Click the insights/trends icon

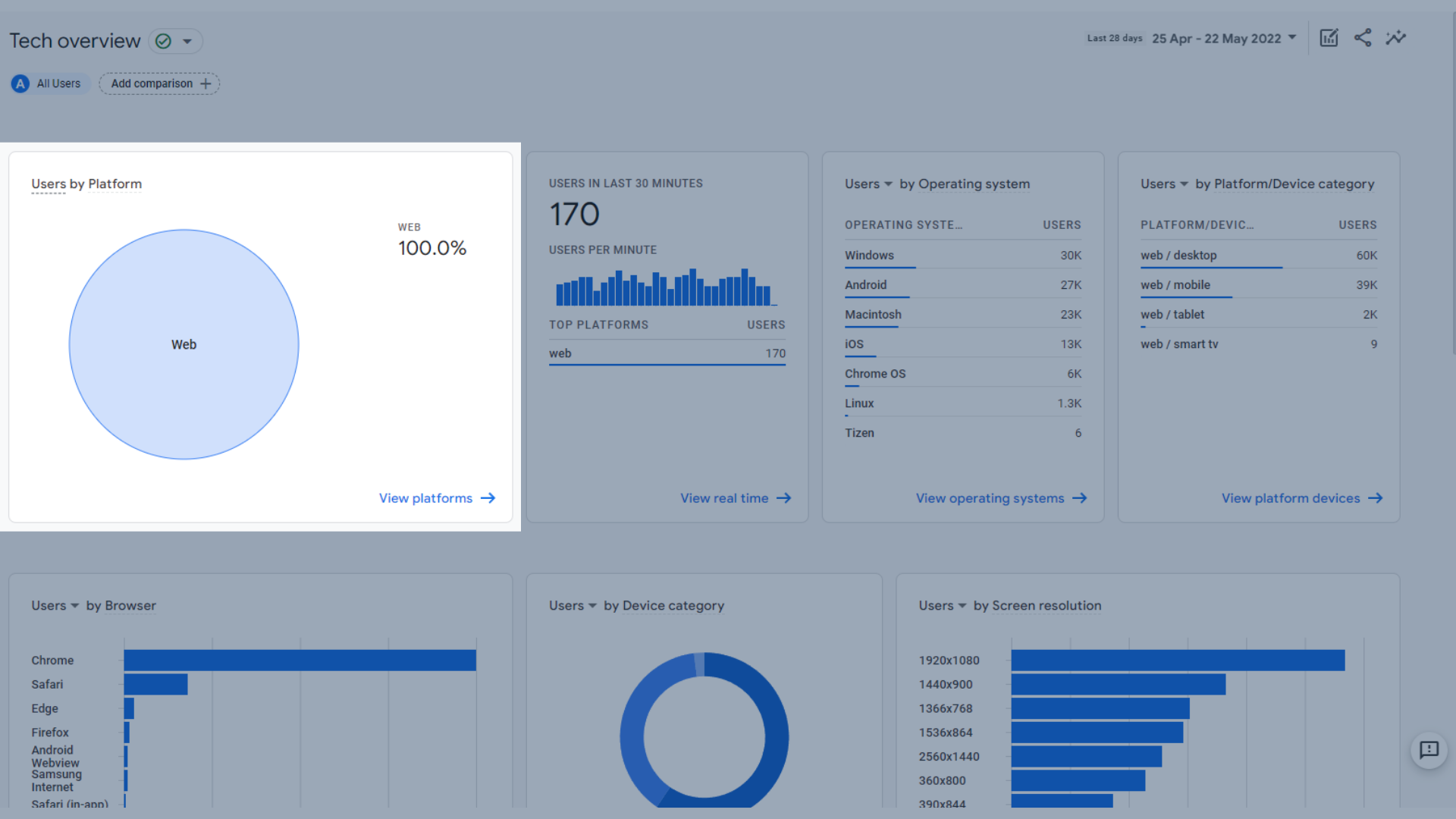1396,38
